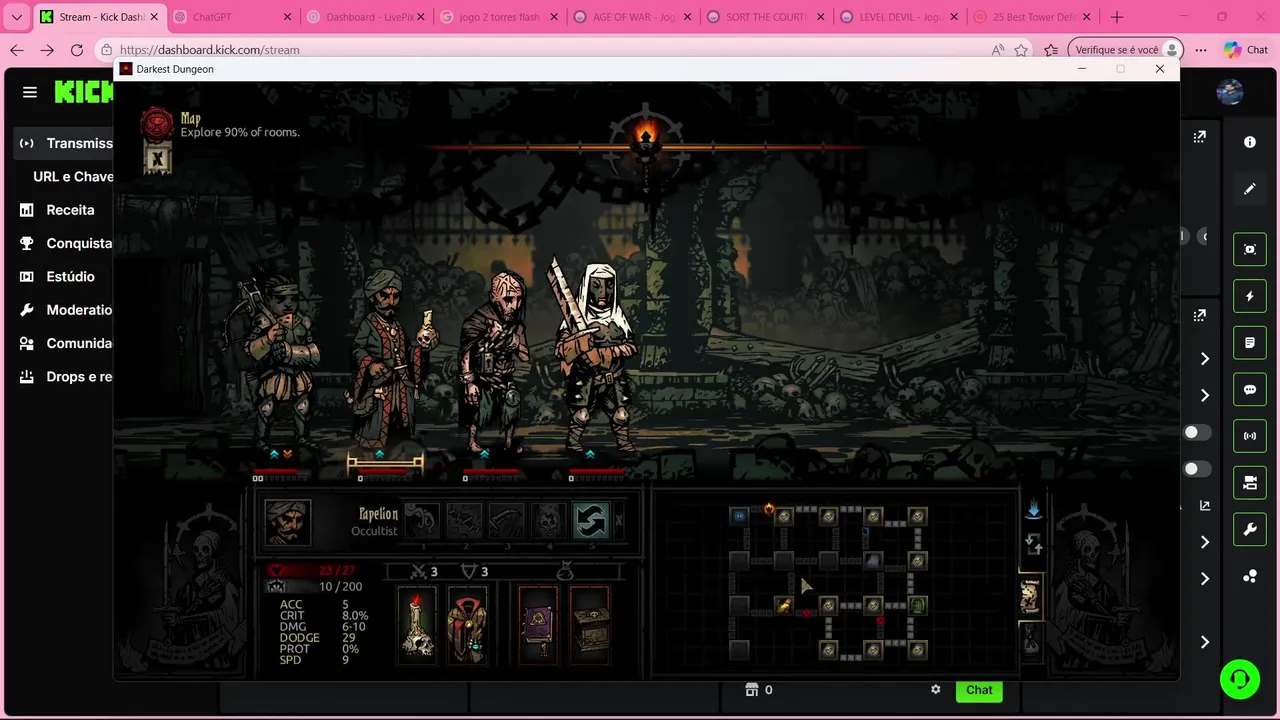Screen dimensions: 1280x720
Task: Click the camera overlay icon
Action: click(x=1250, y=483)
